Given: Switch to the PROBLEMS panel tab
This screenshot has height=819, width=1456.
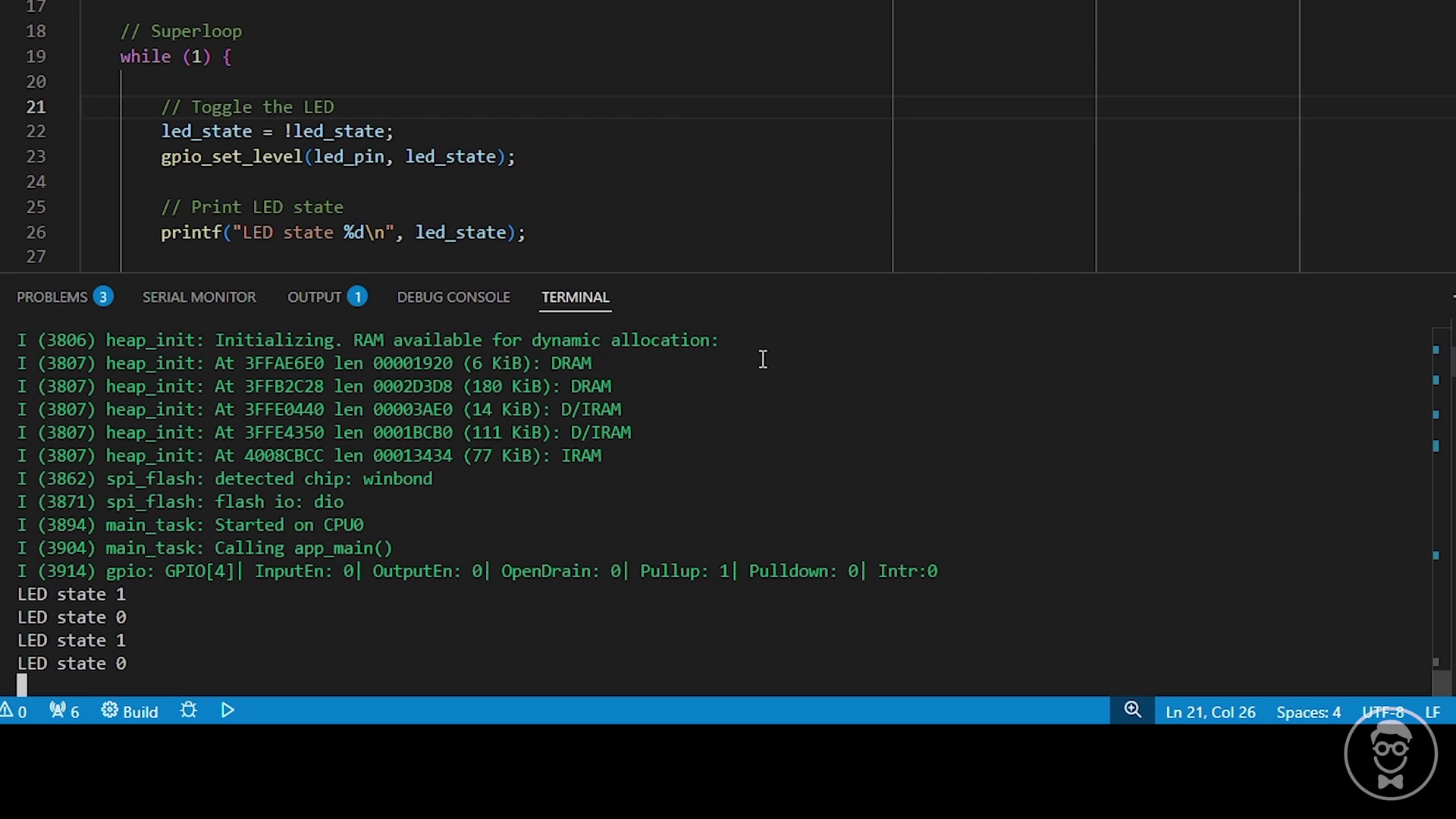Looking at the screenshot, I should 52,297.
